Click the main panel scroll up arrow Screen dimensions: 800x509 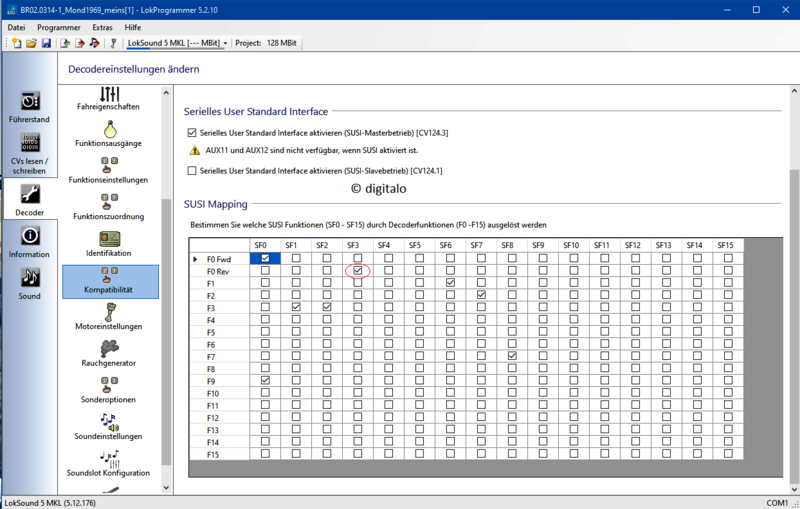tap(794, 92)
